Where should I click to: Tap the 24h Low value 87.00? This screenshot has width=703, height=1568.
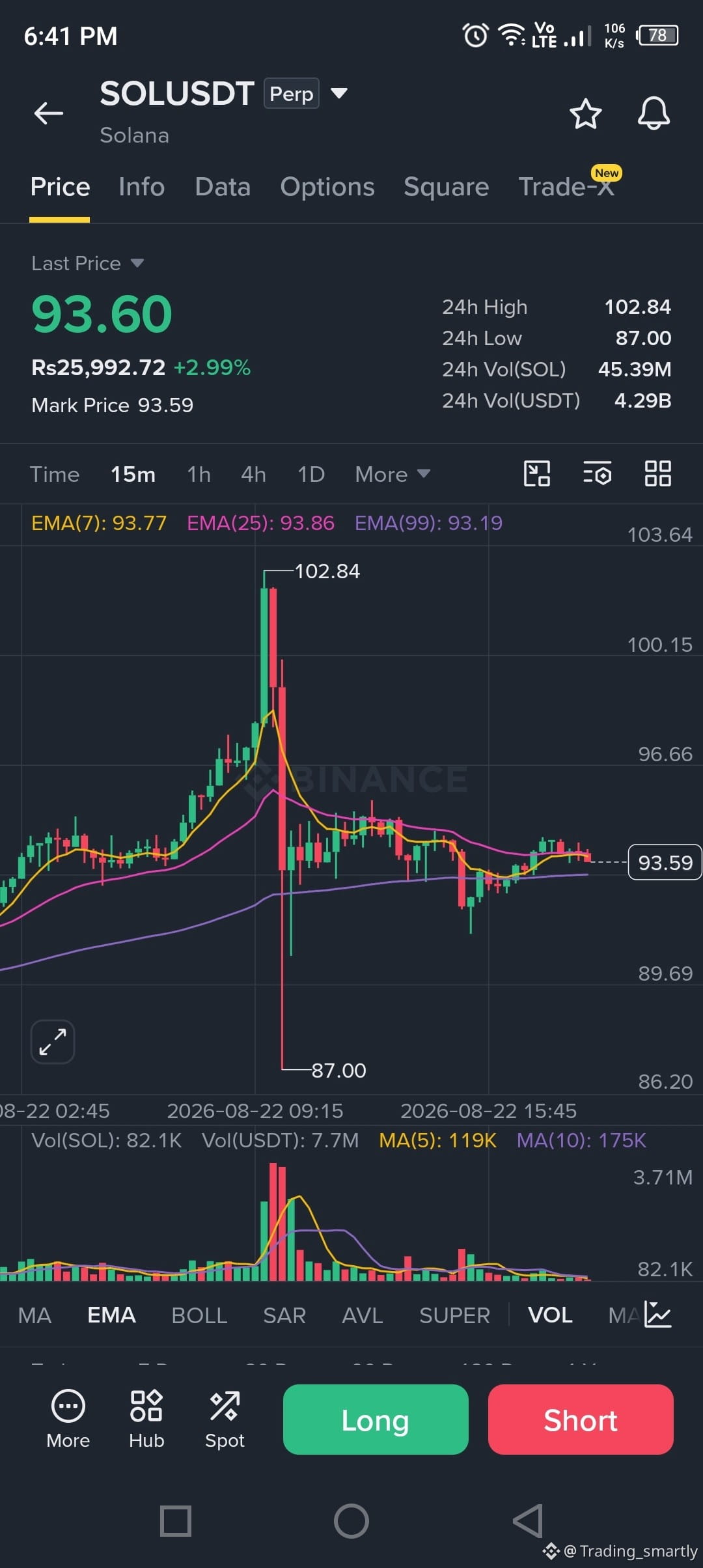click(x=643, y=338)
